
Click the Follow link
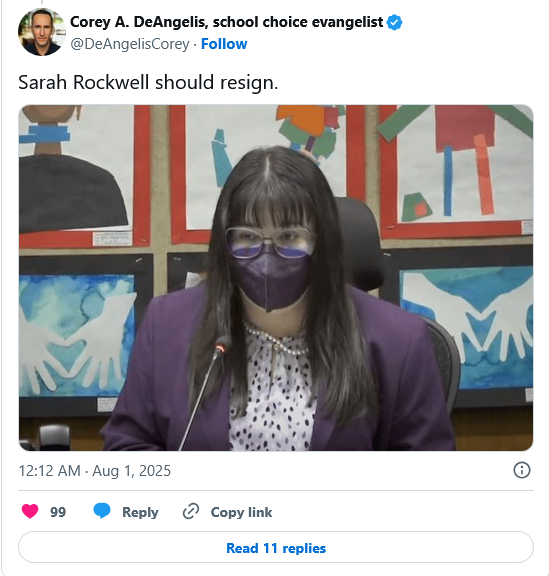tap(224, 44)
